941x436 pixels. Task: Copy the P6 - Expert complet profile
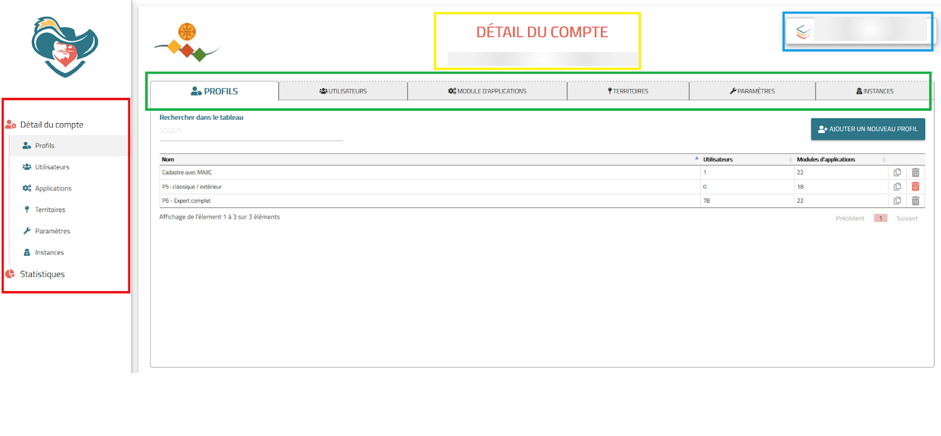pos(897,201)
